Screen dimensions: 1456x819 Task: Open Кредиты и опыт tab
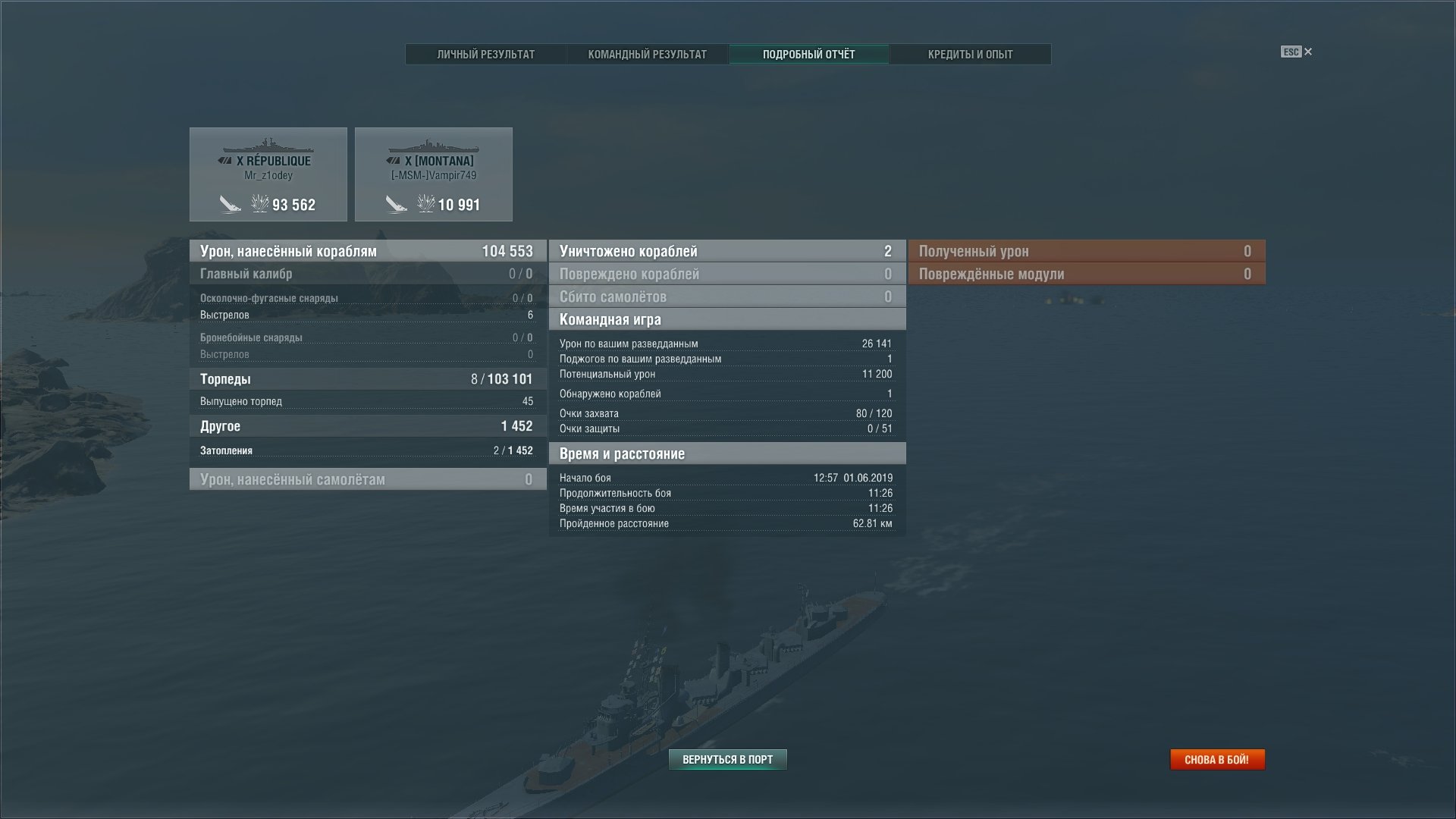[x=971, y=55]
